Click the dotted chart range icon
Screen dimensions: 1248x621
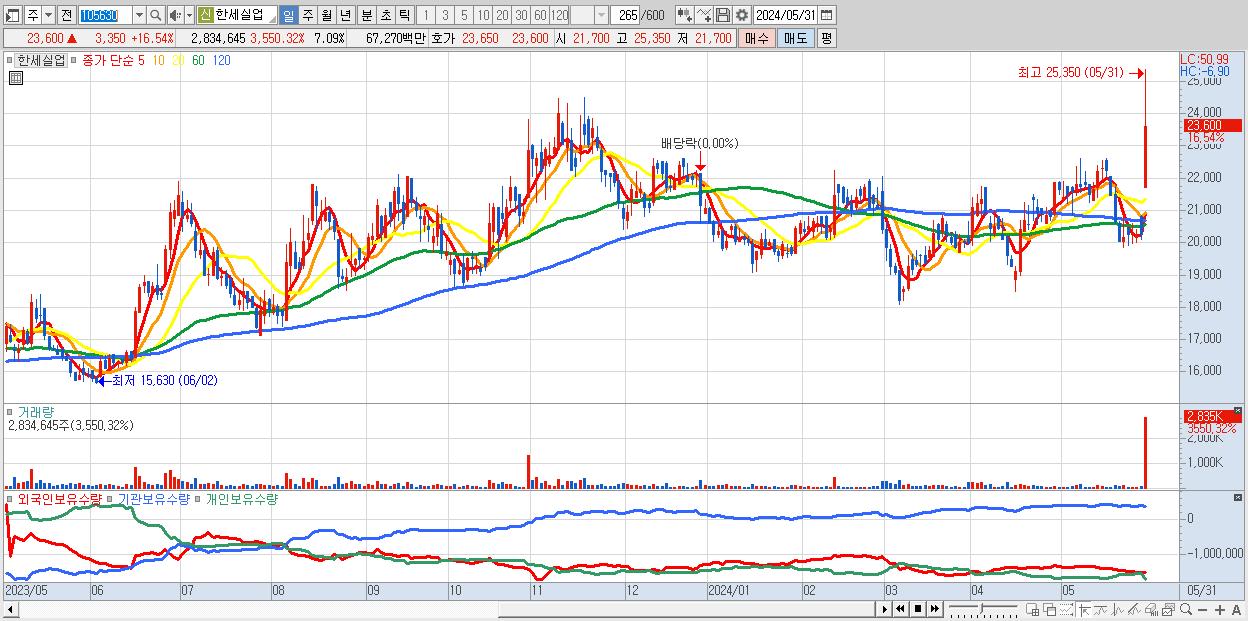[x=1066, y=609]
